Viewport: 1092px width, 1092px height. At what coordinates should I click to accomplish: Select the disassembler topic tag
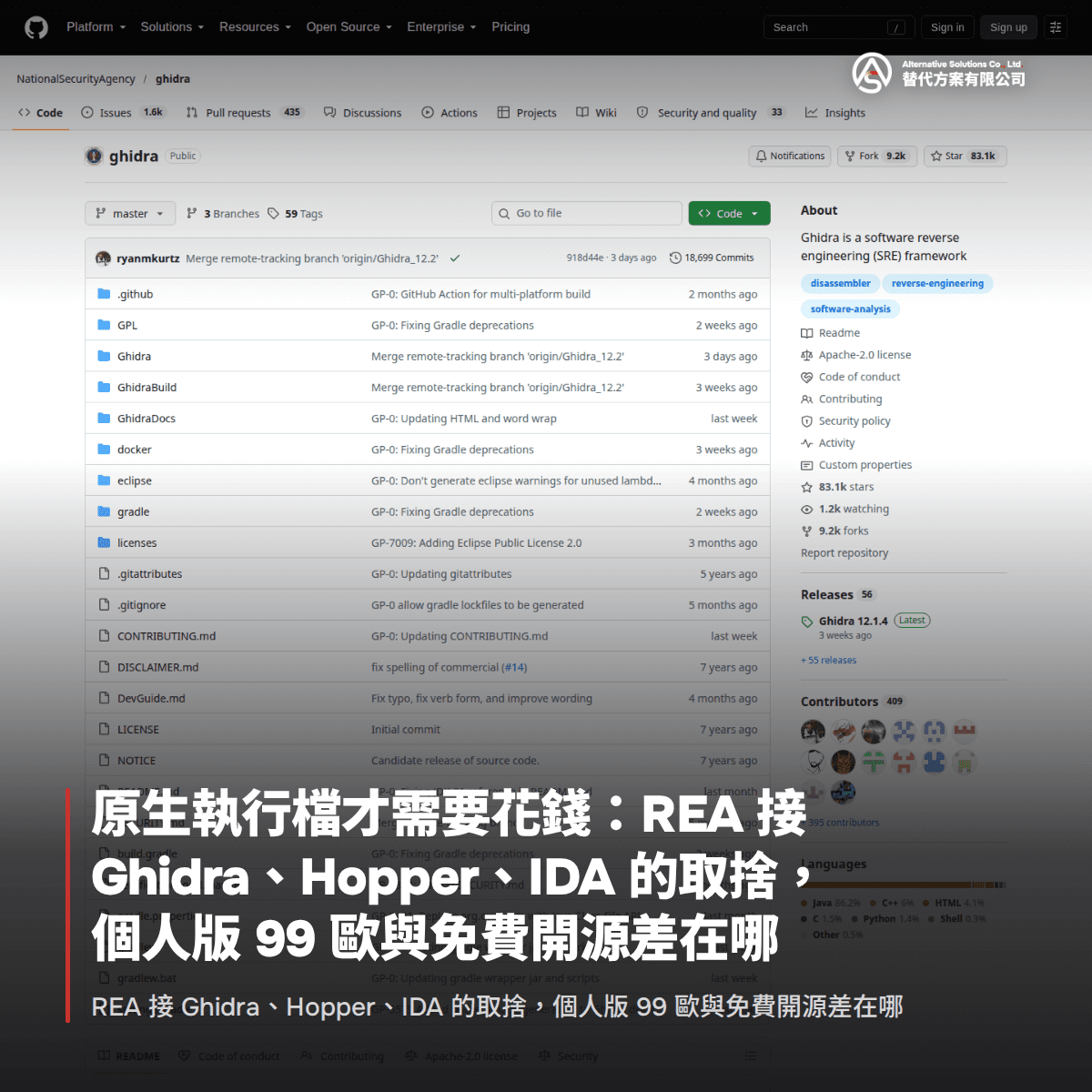coord(841,283)
